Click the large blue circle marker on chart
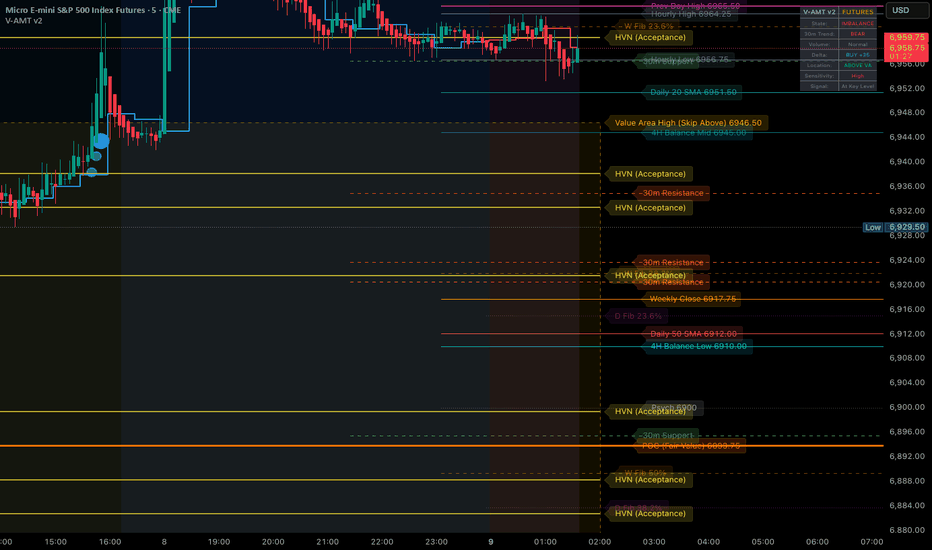Viewport: 932px width, 550px height. [102, 141]
